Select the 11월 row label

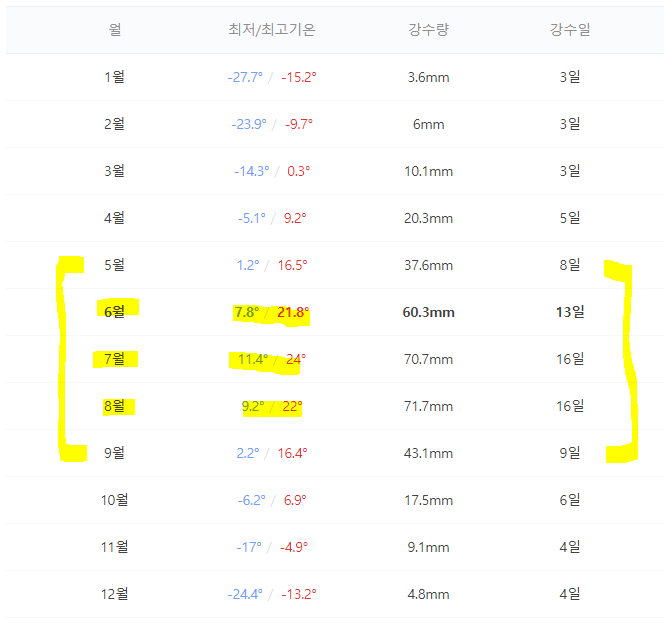(x=114, y=547)
